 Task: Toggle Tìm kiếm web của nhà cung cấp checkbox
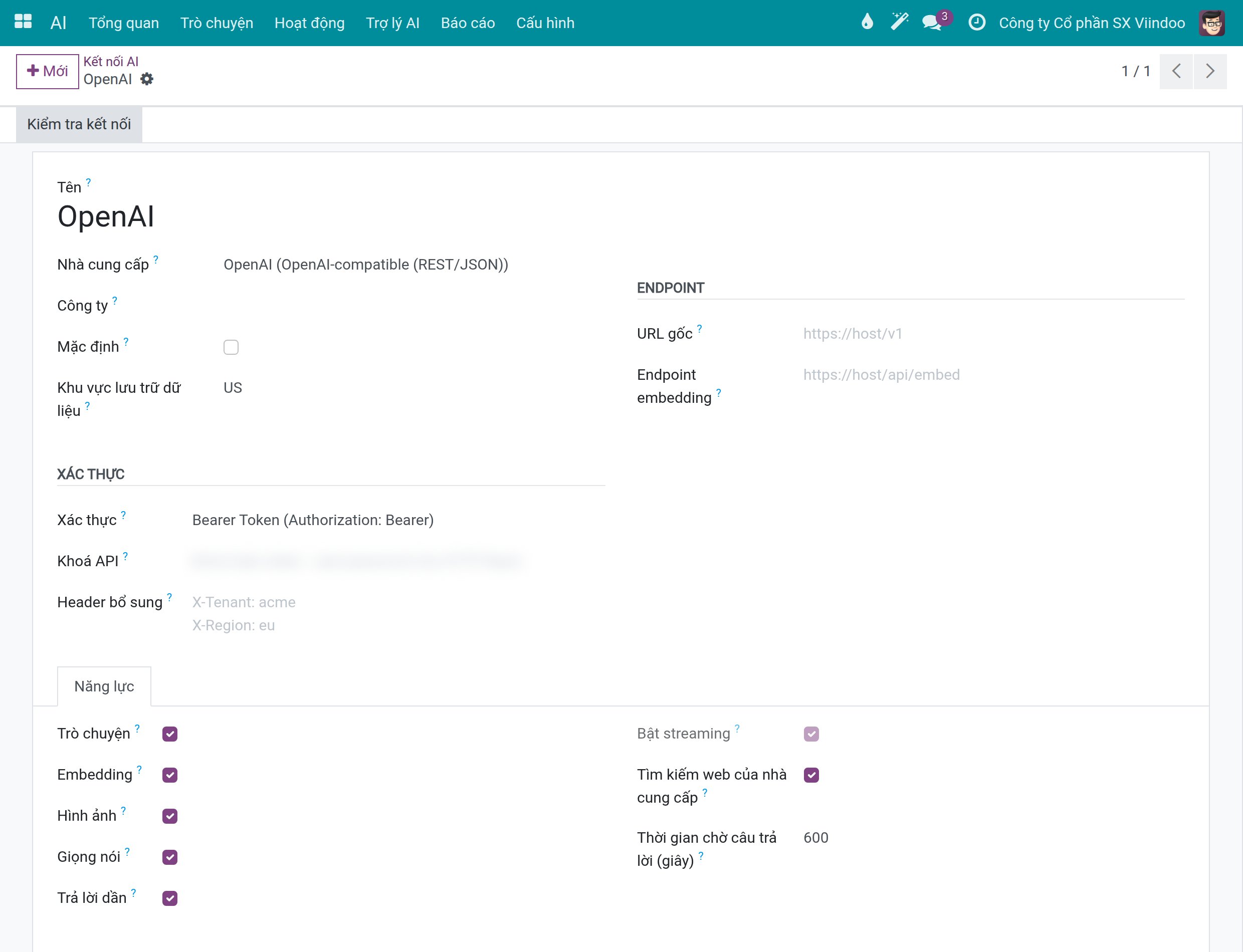coord(811,775)
